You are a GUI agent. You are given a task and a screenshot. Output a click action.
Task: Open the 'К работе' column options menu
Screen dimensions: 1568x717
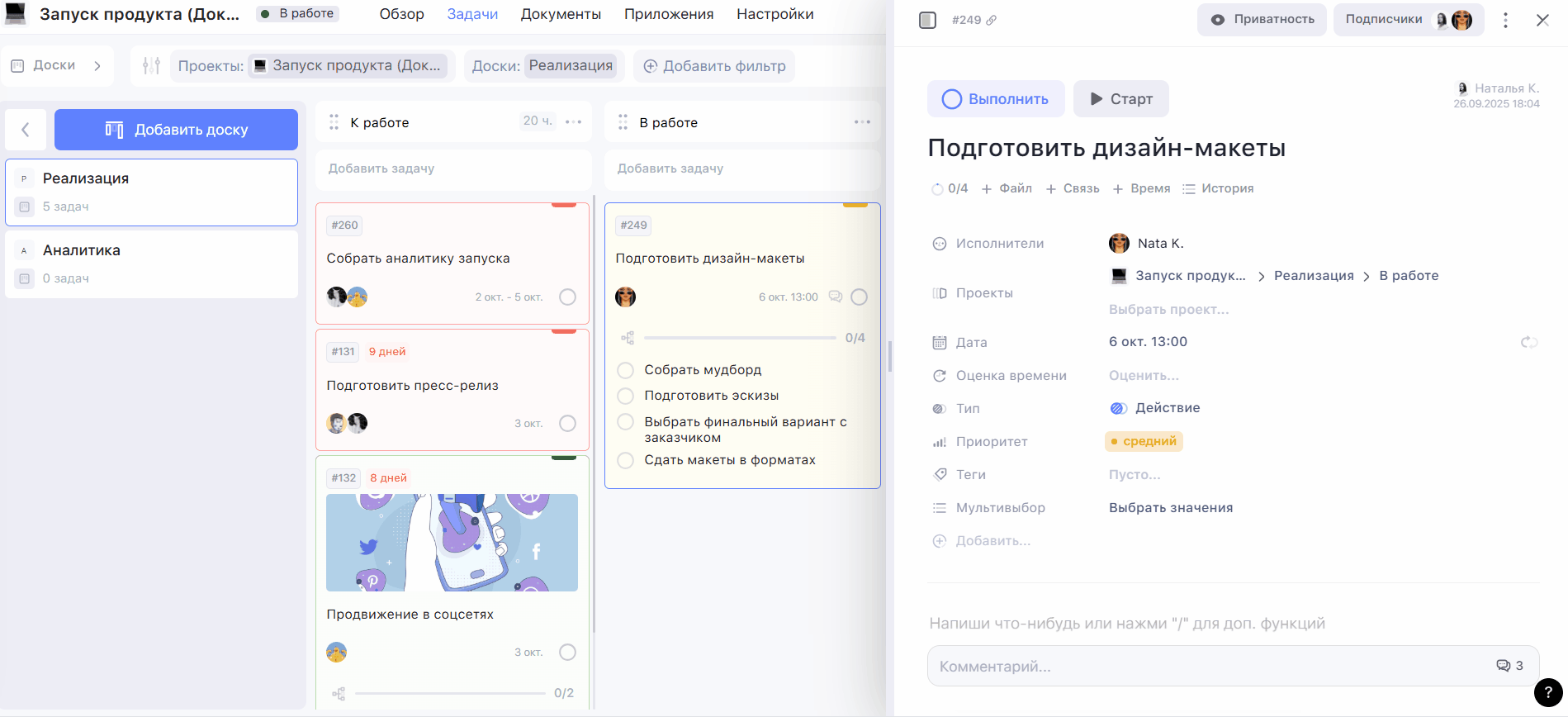574,121
